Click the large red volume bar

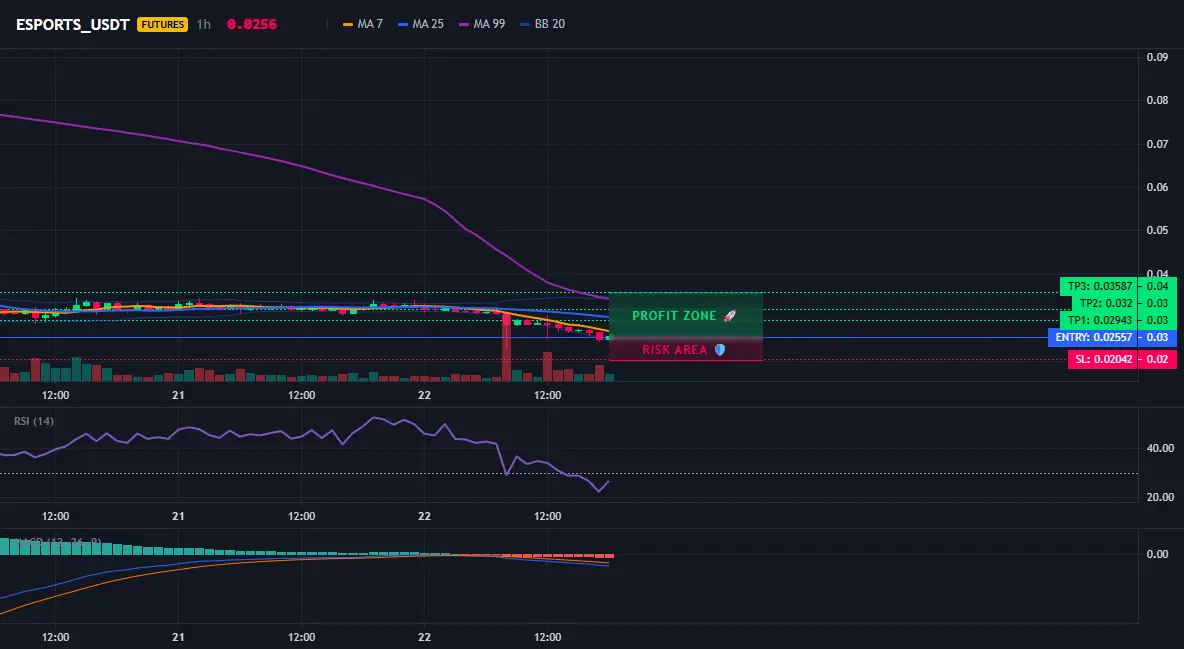[x=506, y=348]
